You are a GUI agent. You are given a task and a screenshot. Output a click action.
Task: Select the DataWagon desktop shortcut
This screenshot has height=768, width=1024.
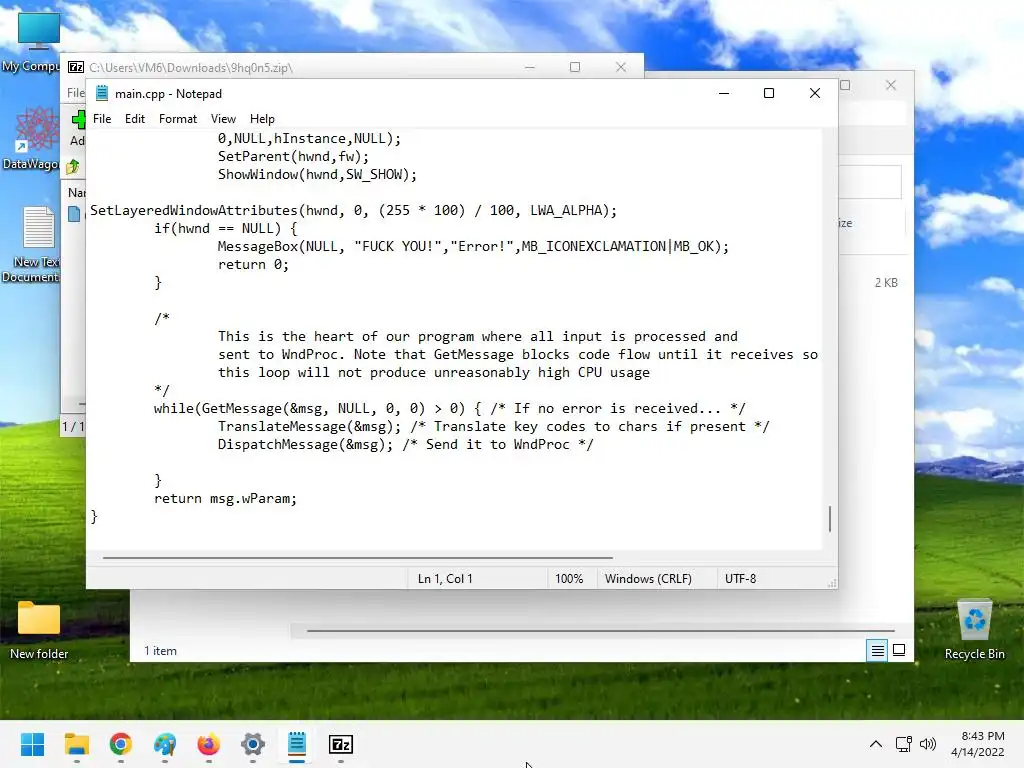pyautogui.click(x=37, y=138)
